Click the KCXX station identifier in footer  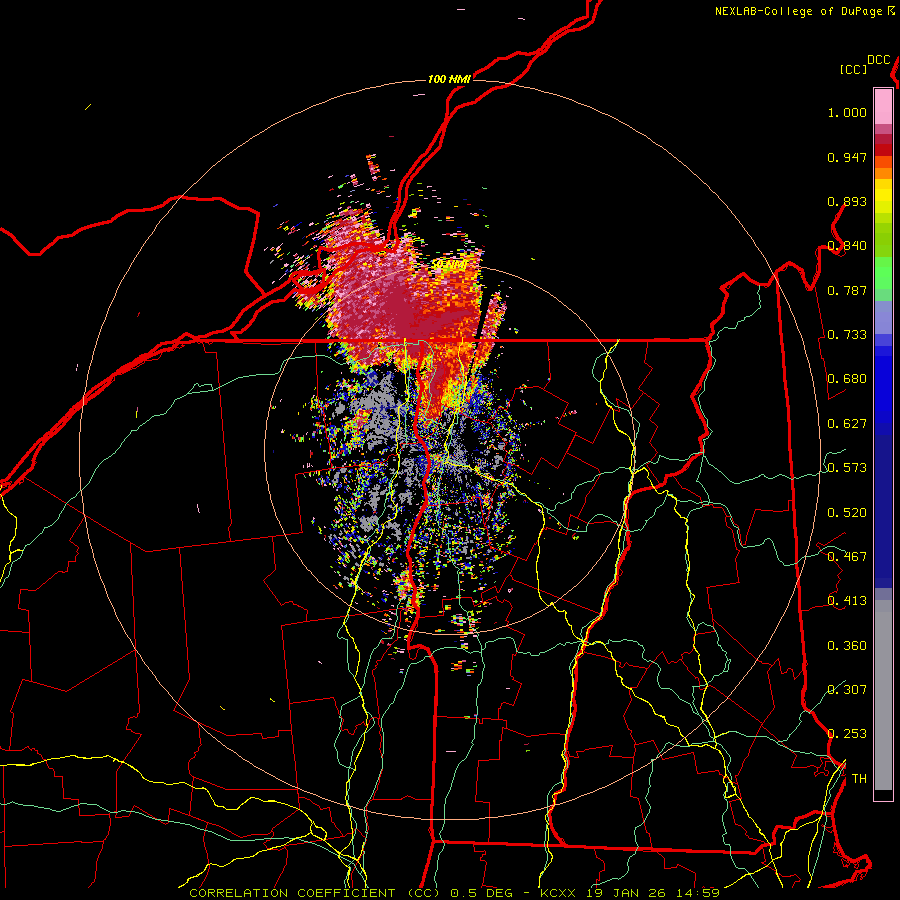tap(558, 893)
